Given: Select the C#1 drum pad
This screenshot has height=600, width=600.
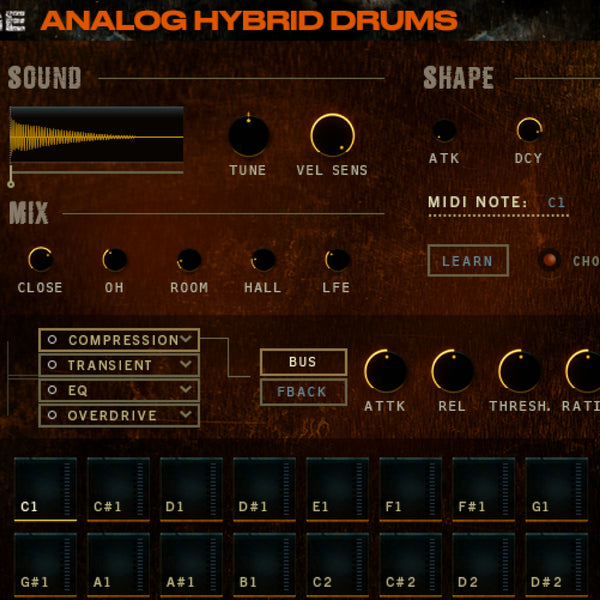Looking at the screenshot, I should (x=118, y=489).
